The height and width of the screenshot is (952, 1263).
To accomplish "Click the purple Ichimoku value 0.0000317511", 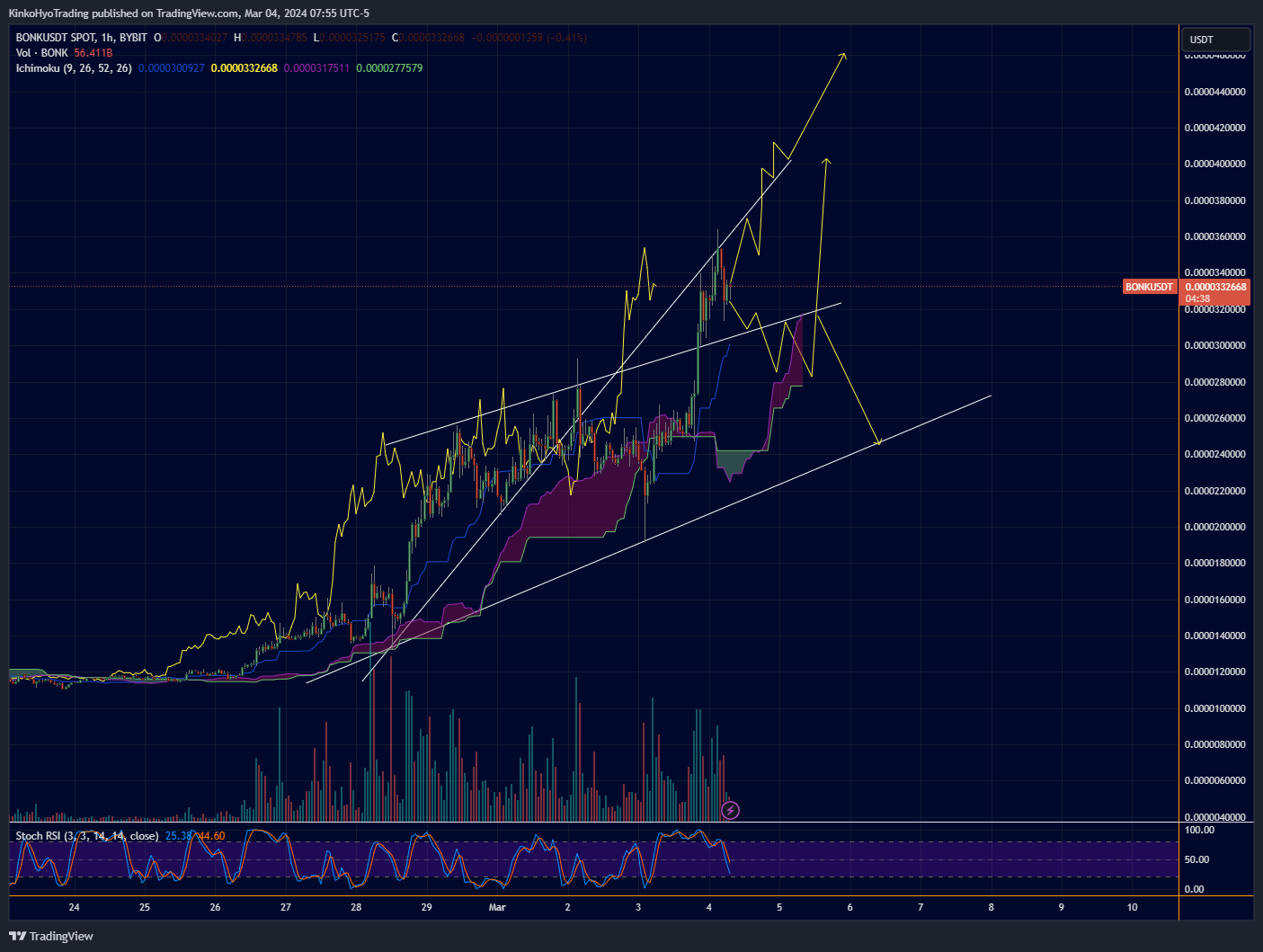I will click(317, 68).
